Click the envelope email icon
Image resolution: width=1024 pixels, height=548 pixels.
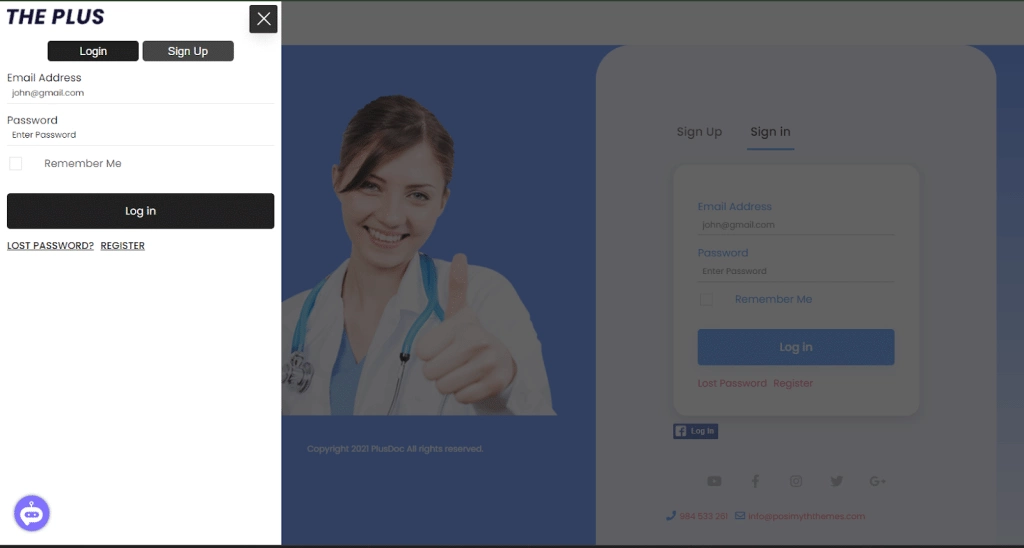[740, 515]
